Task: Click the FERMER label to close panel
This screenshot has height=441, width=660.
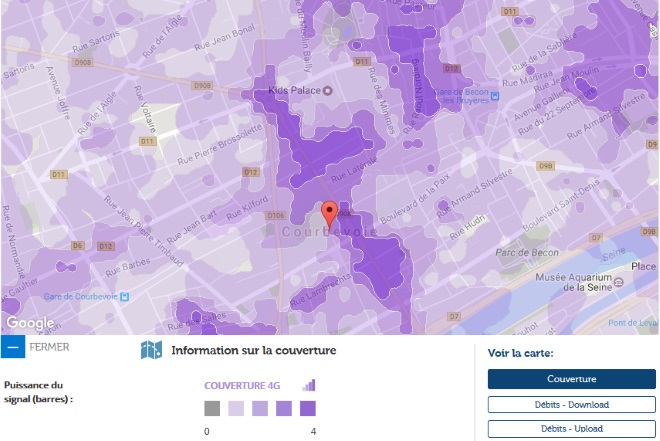Action: (49, 347)
